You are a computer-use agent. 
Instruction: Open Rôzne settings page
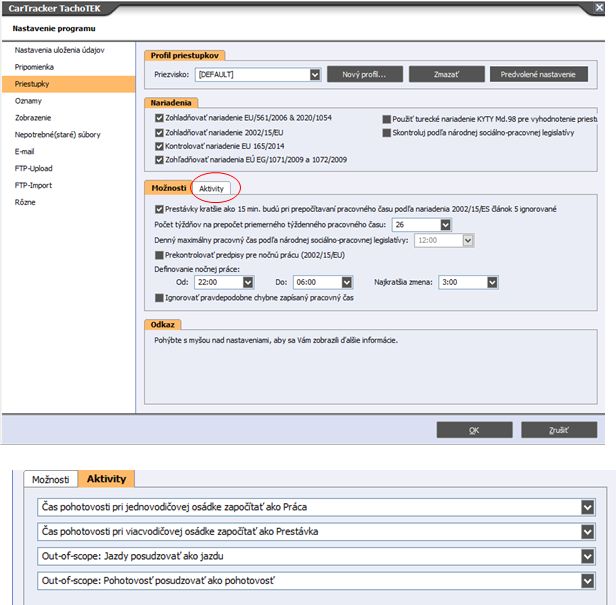(x=25, y=202)
